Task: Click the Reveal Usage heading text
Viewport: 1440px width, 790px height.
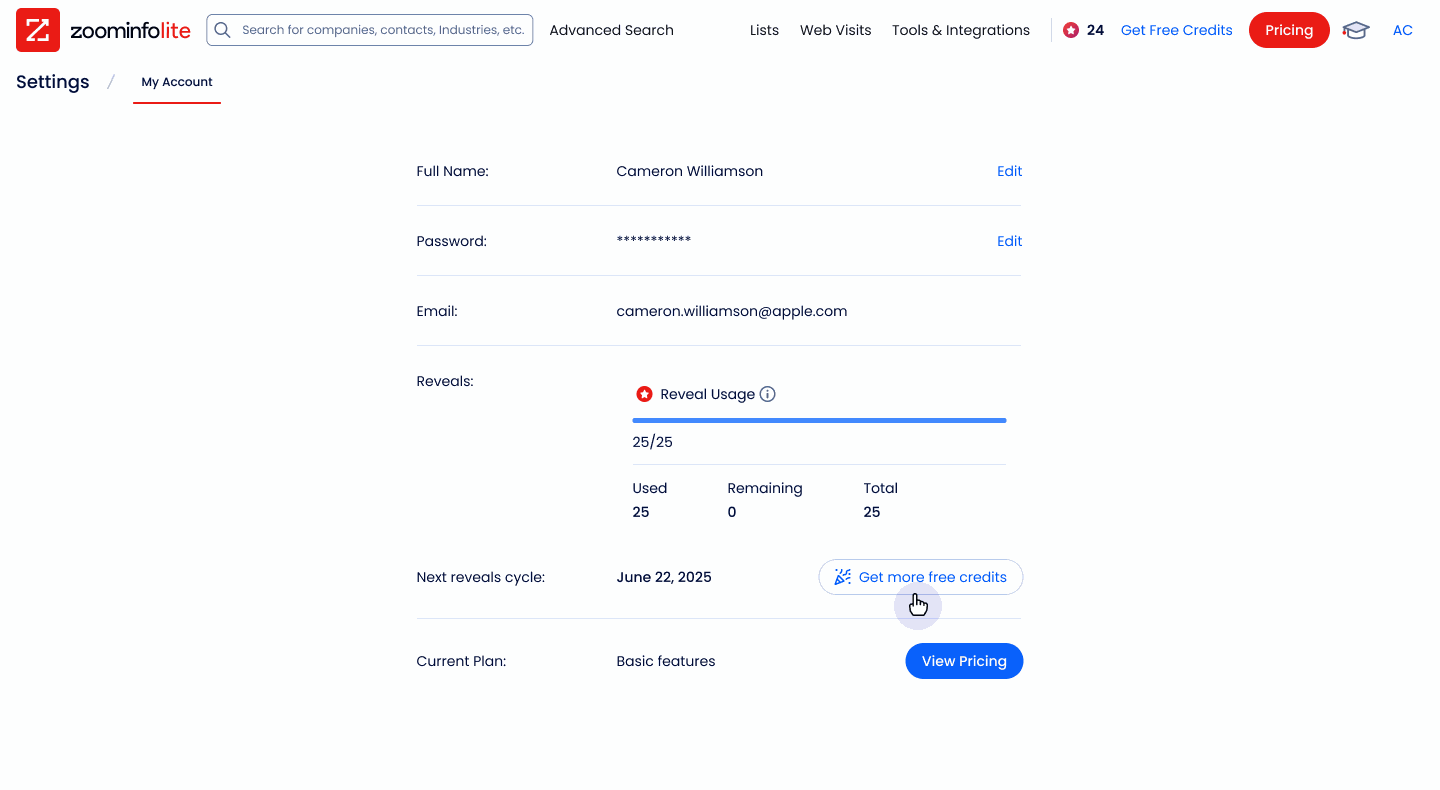Action: (708, 394)
